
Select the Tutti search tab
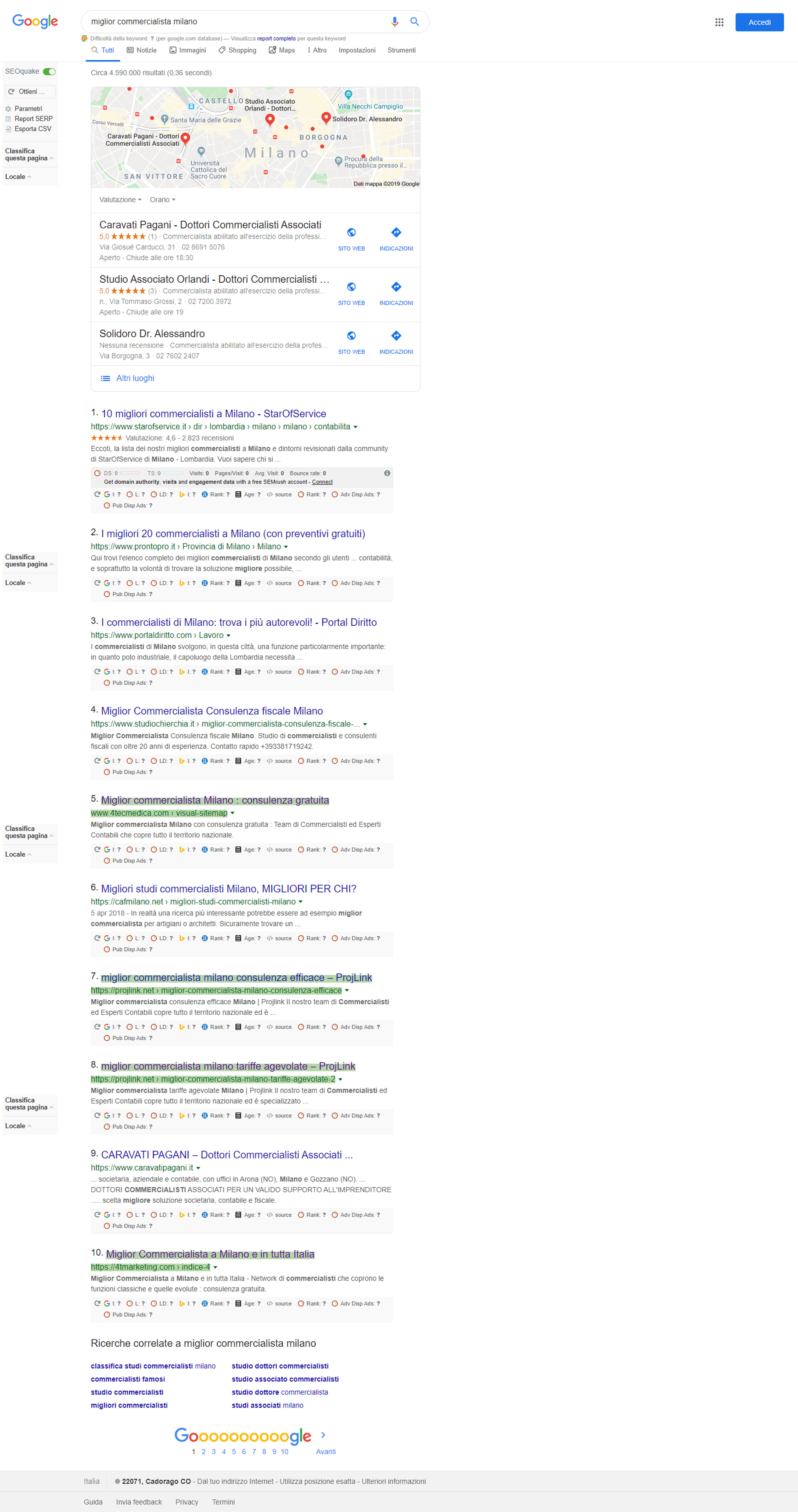click(103, 50)
